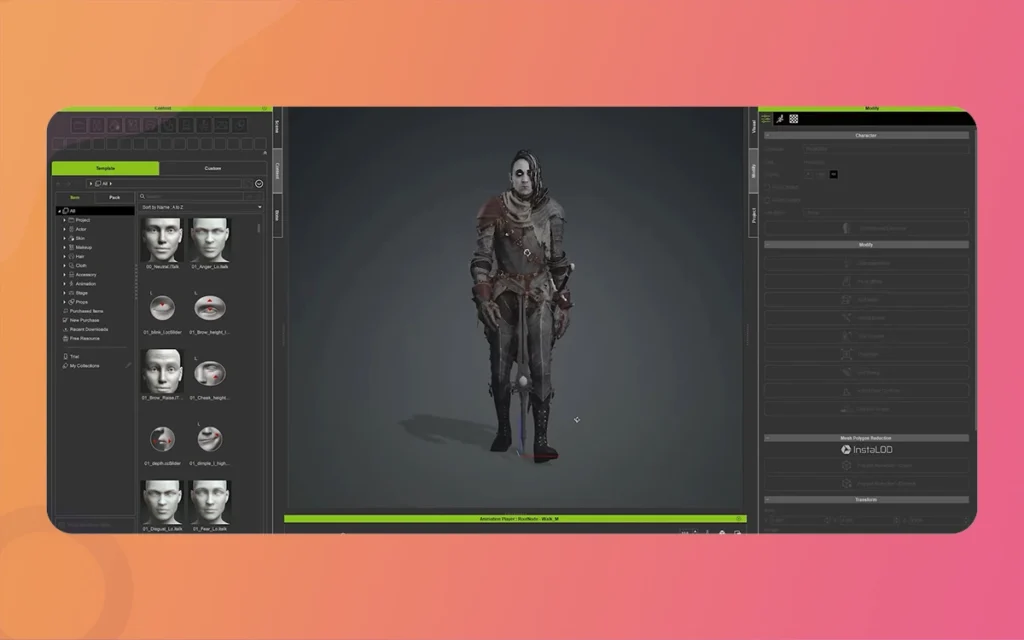Screen dimensions: 1024x640
Task: Click the edit pencil next to My Collections
Action: (127, 366)
